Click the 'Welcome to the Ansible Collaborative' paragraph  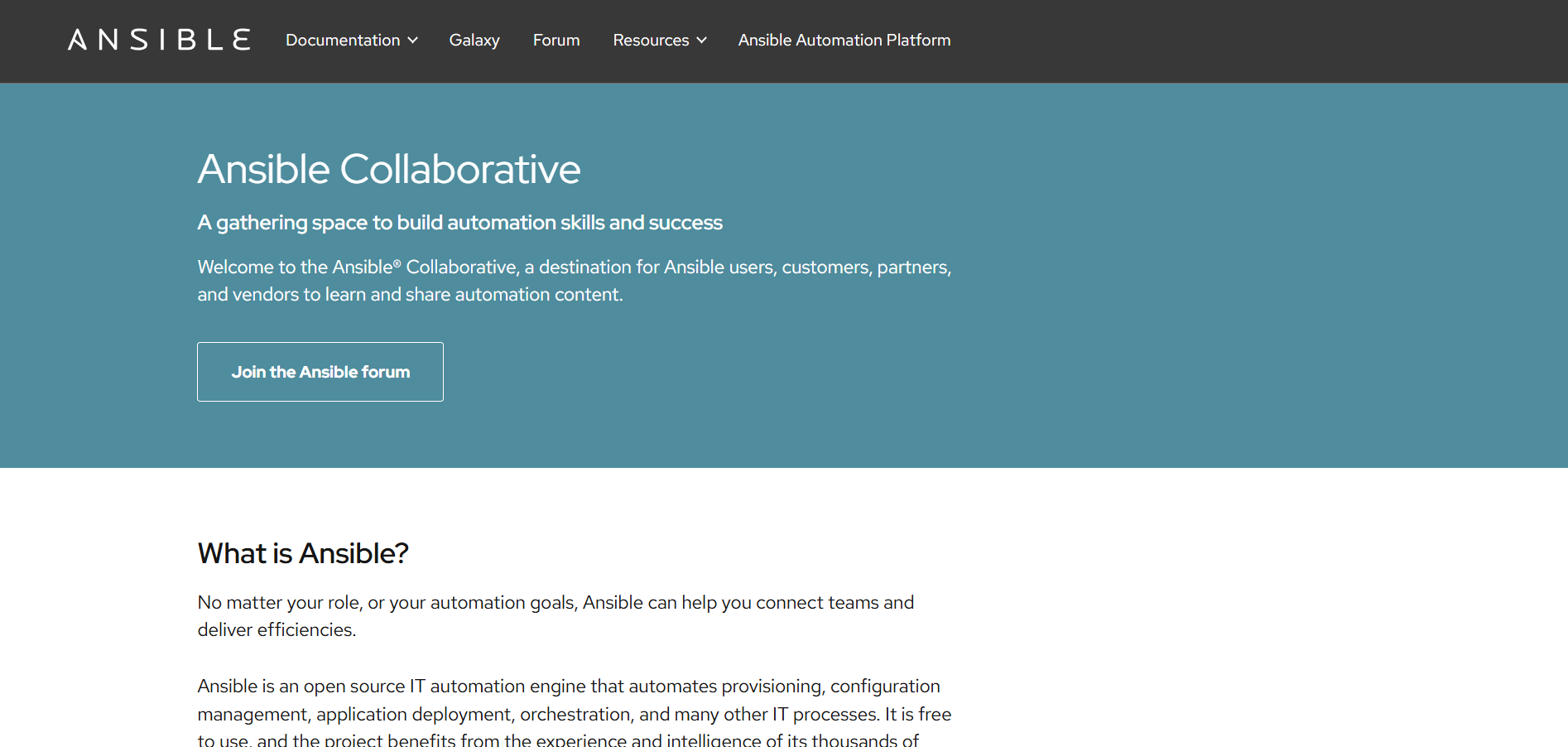pos(575,281)
